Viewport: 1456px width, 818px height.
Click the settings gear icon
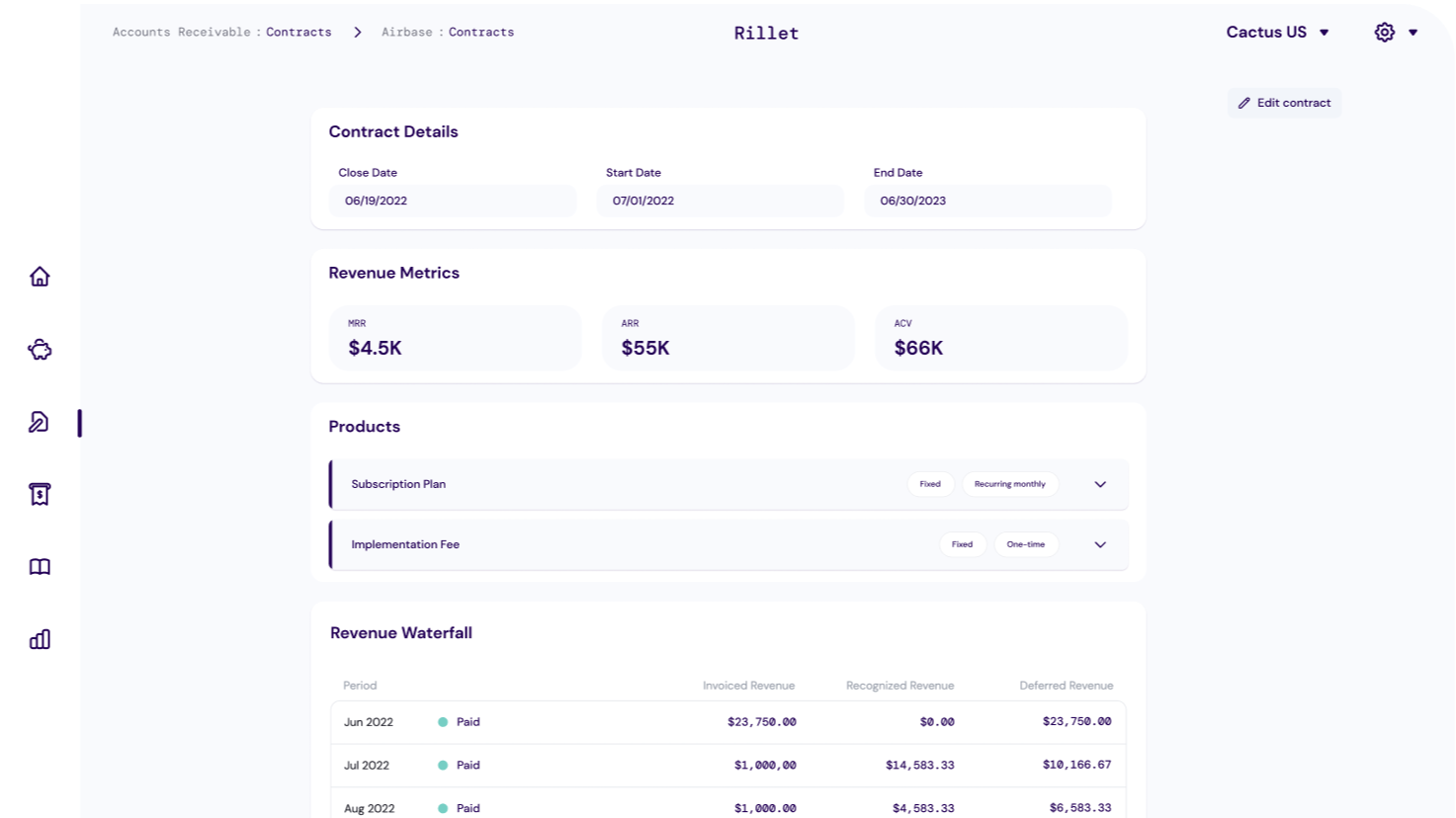(x=1384, y=33)
